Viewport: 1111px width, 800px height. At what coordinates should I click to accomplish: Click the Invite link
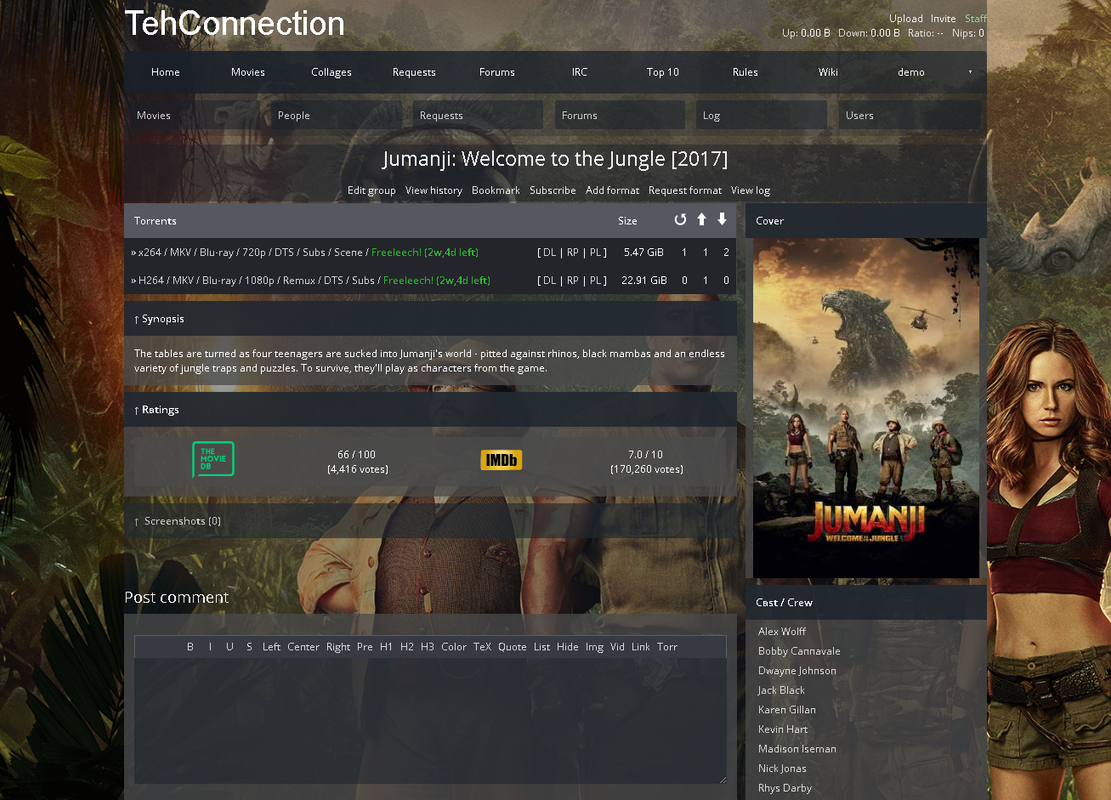(x=943, y=18)
